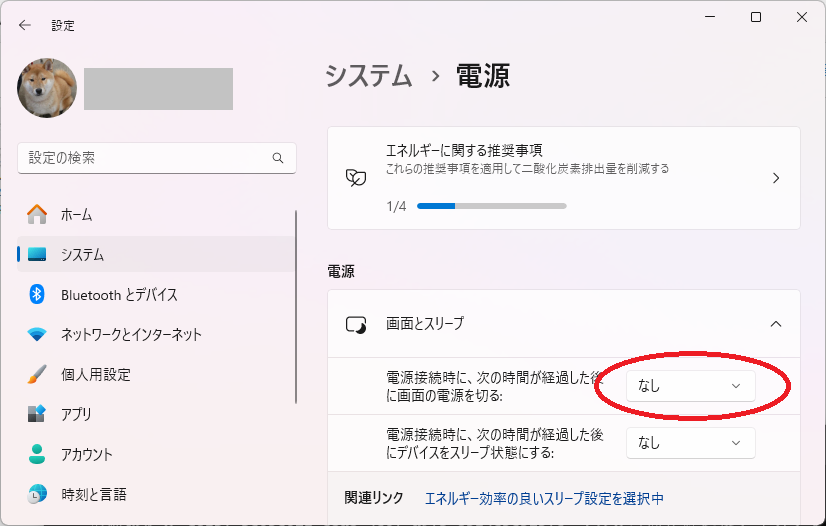Screen dimensions: 826x526
Task: Click the アプリ squares icon
Action: tap(37, 414)
